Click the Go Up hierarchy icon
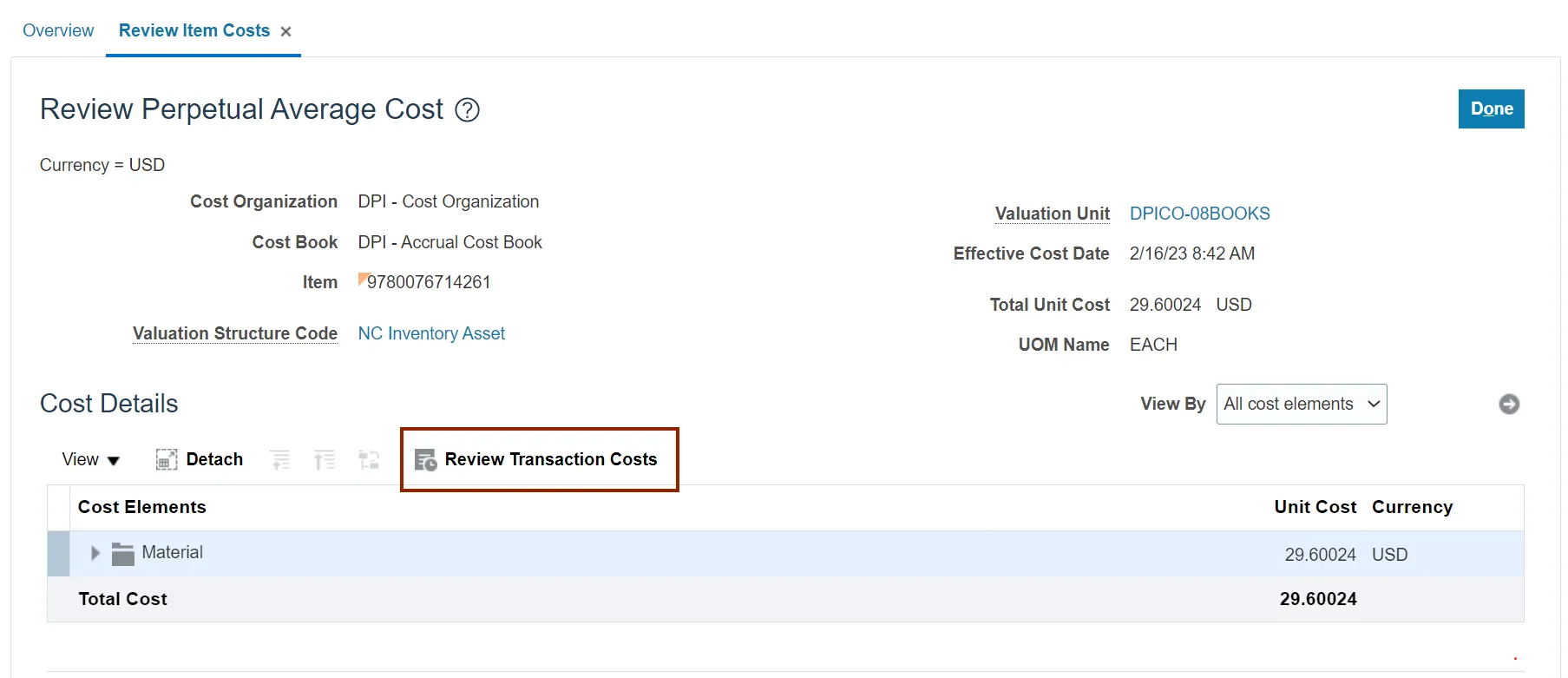This screenshot has width=1568, height=678. pyautogui.click(x=280, y=459)
